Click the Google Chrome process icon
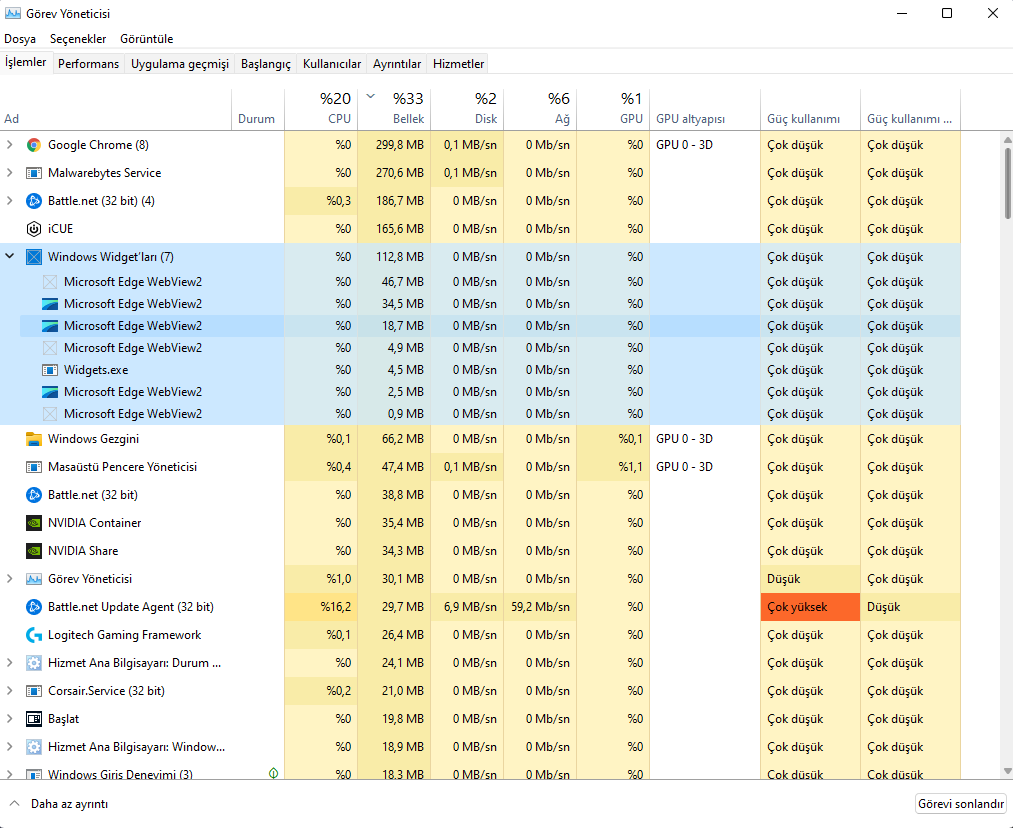Viewport: 1013px width, 828px height. (x=34, y=145)
